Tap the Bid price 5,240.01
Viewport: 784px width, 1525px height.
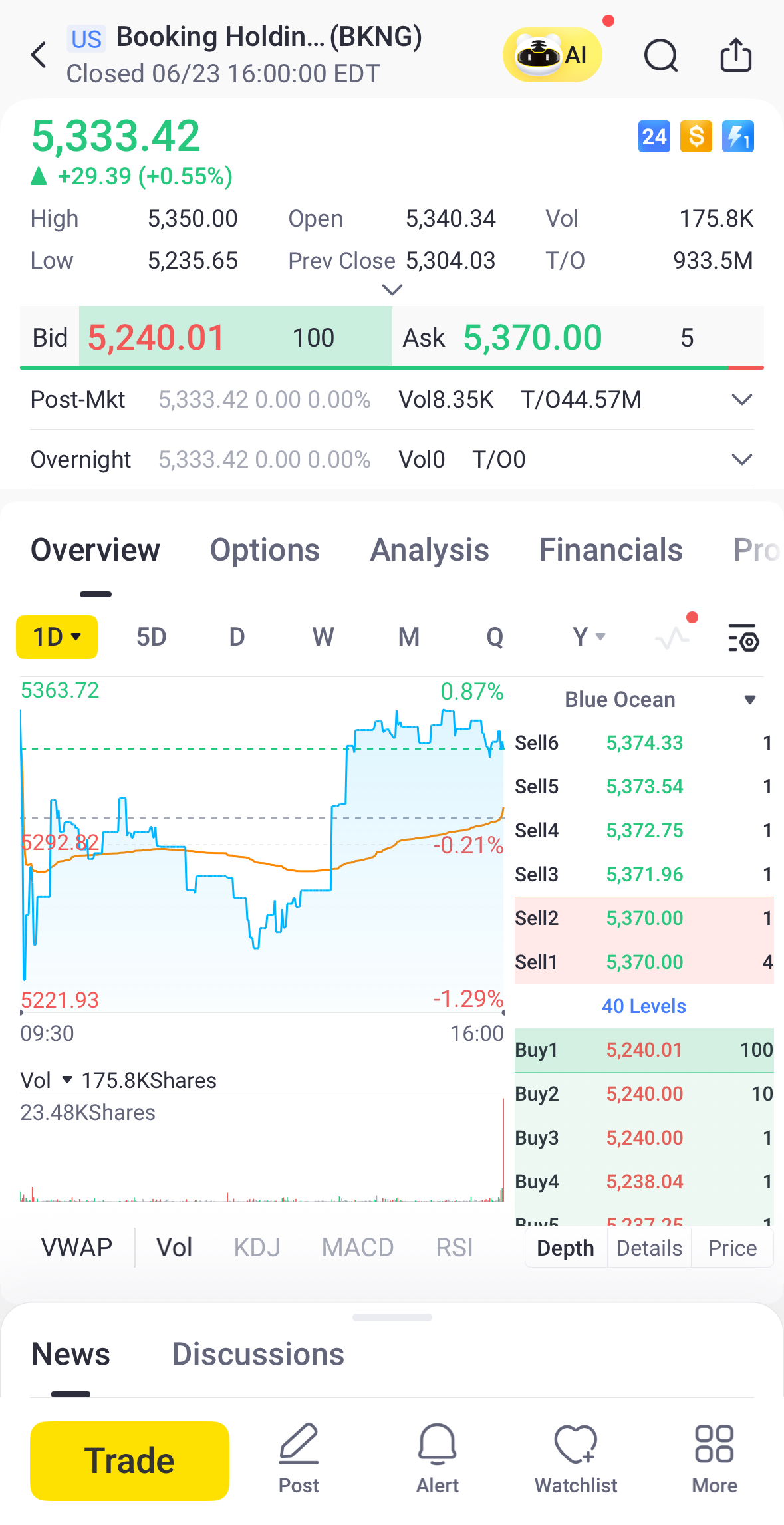point(156,338)
